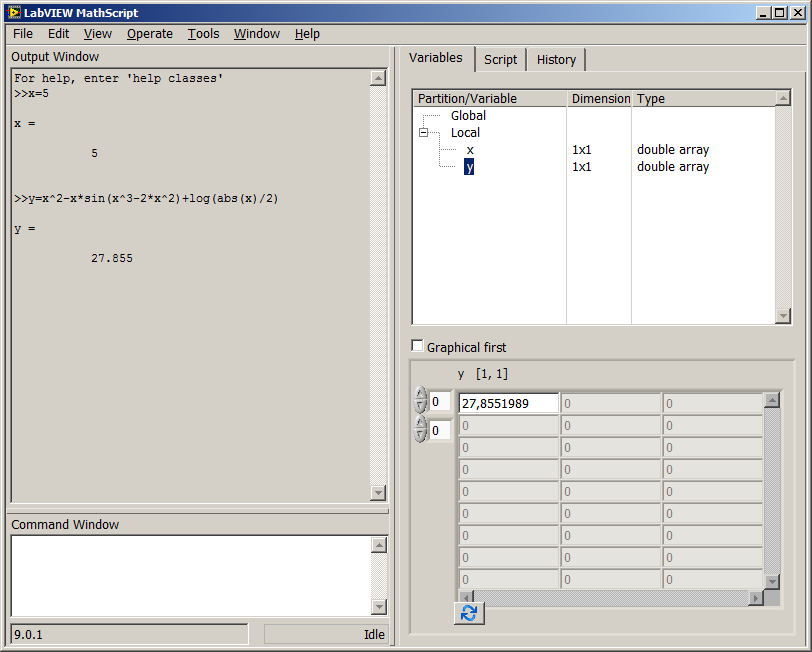Screen dimensions: 812x652
Task: Click the value cell 27,8551989
Action: click(x=509, y=403)
